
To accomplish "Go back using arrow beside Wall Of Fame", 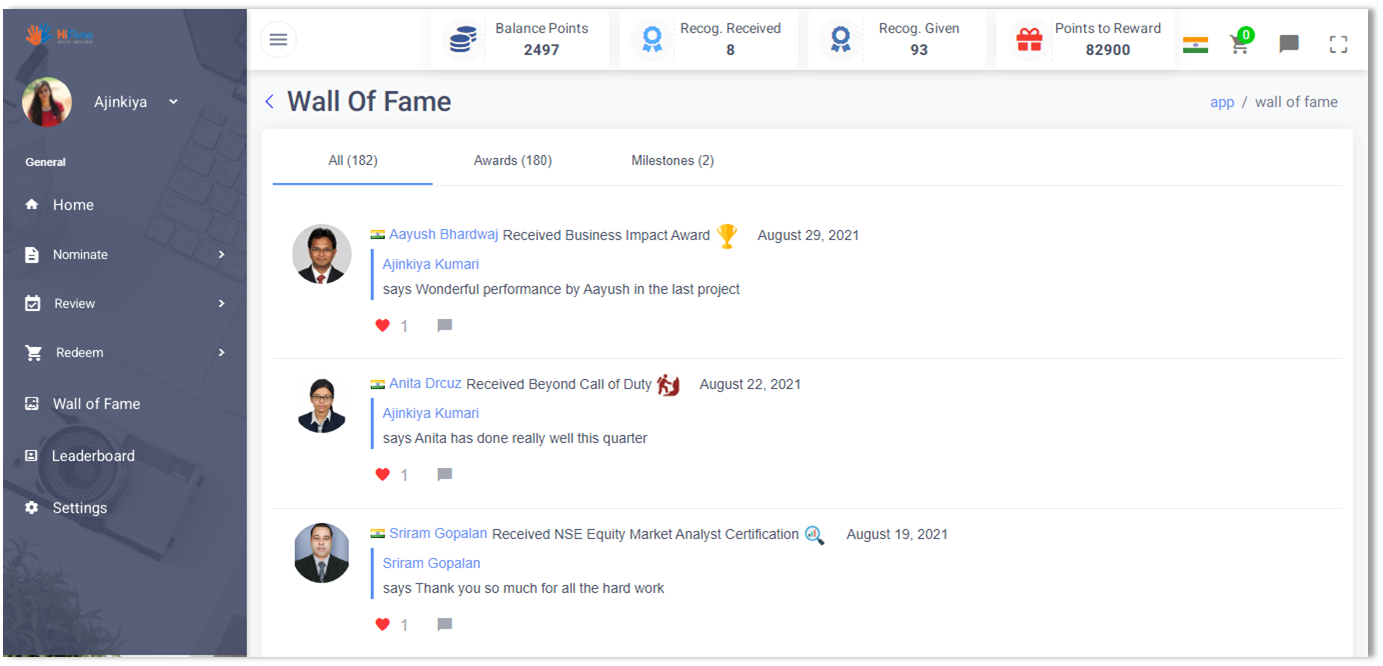I will coord(269,101).
